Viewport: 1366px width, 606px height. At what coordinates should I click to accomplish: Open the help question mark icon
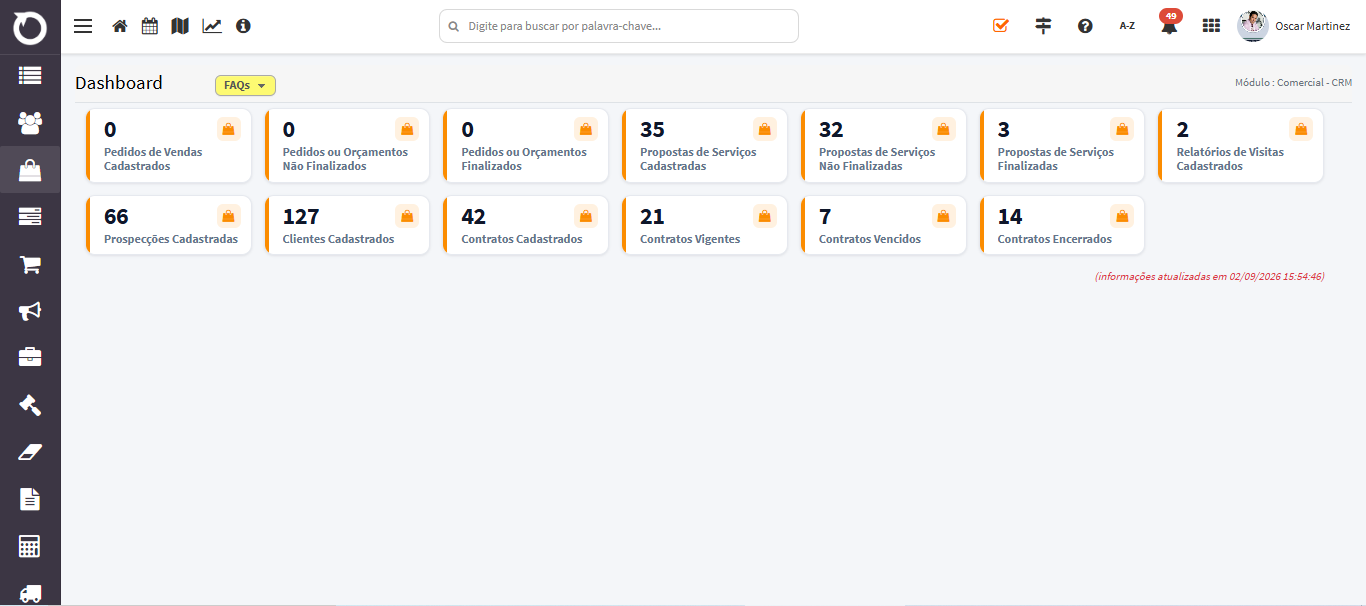point(1085,26)
